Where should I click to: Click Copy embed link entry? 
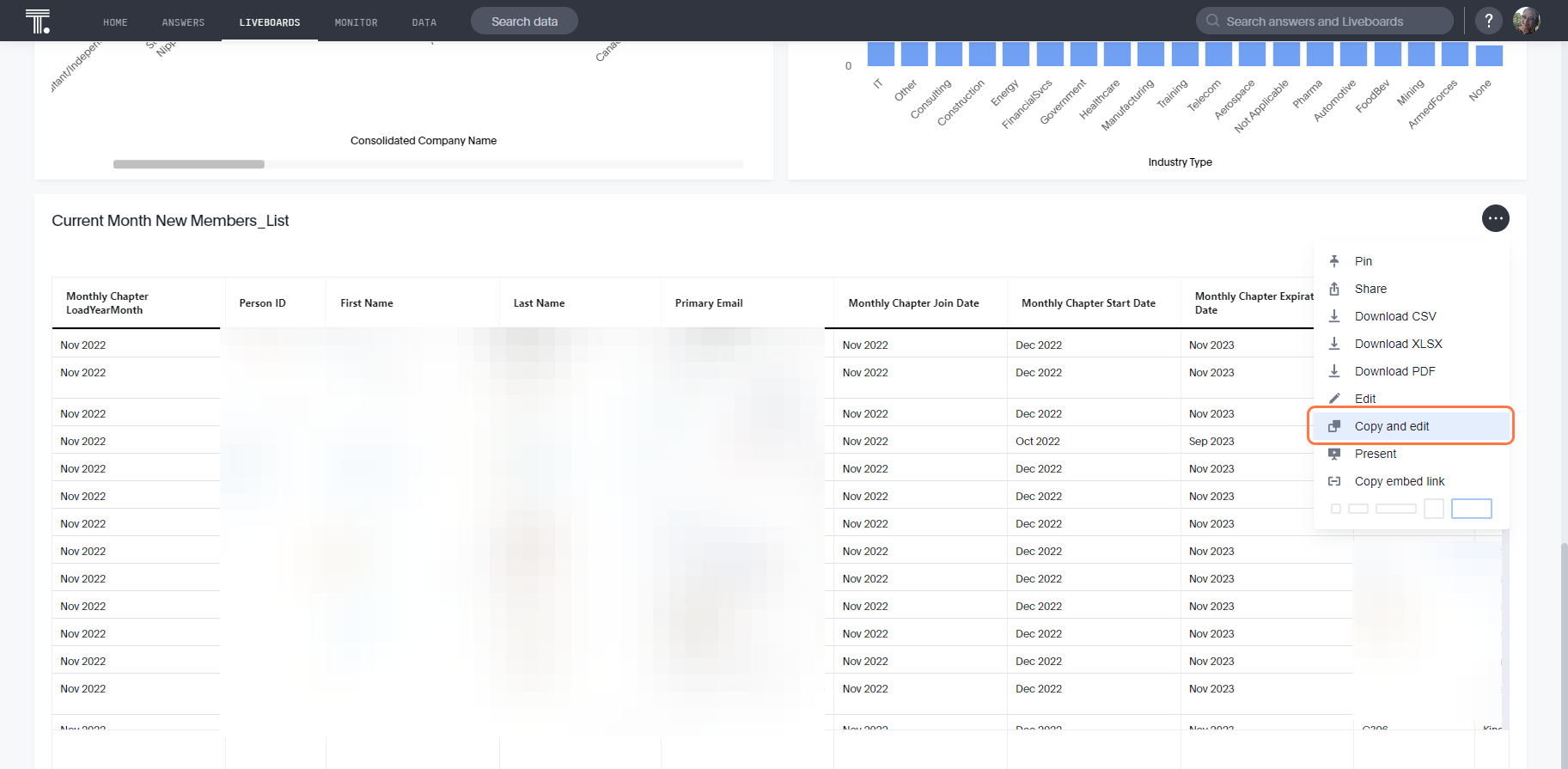[x=1412, y=481]
